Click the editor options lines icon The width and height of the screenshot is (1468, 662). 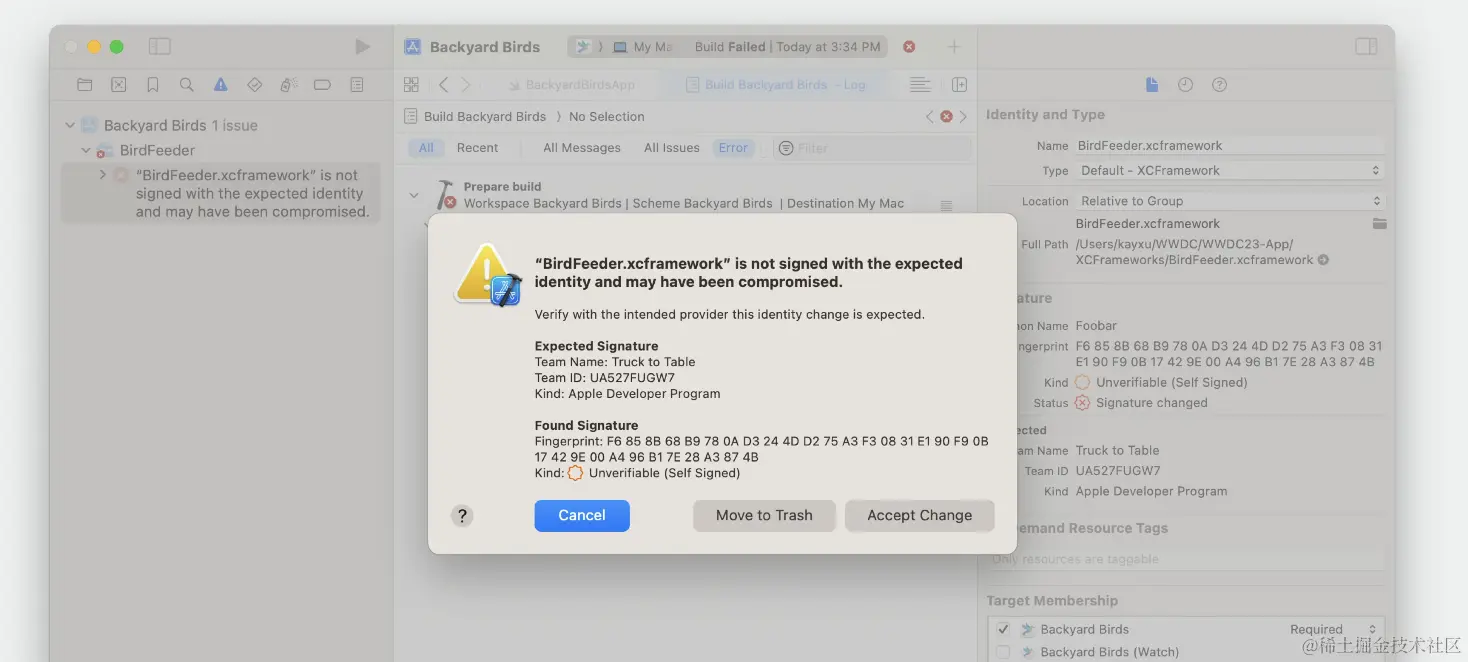point(921,85)
